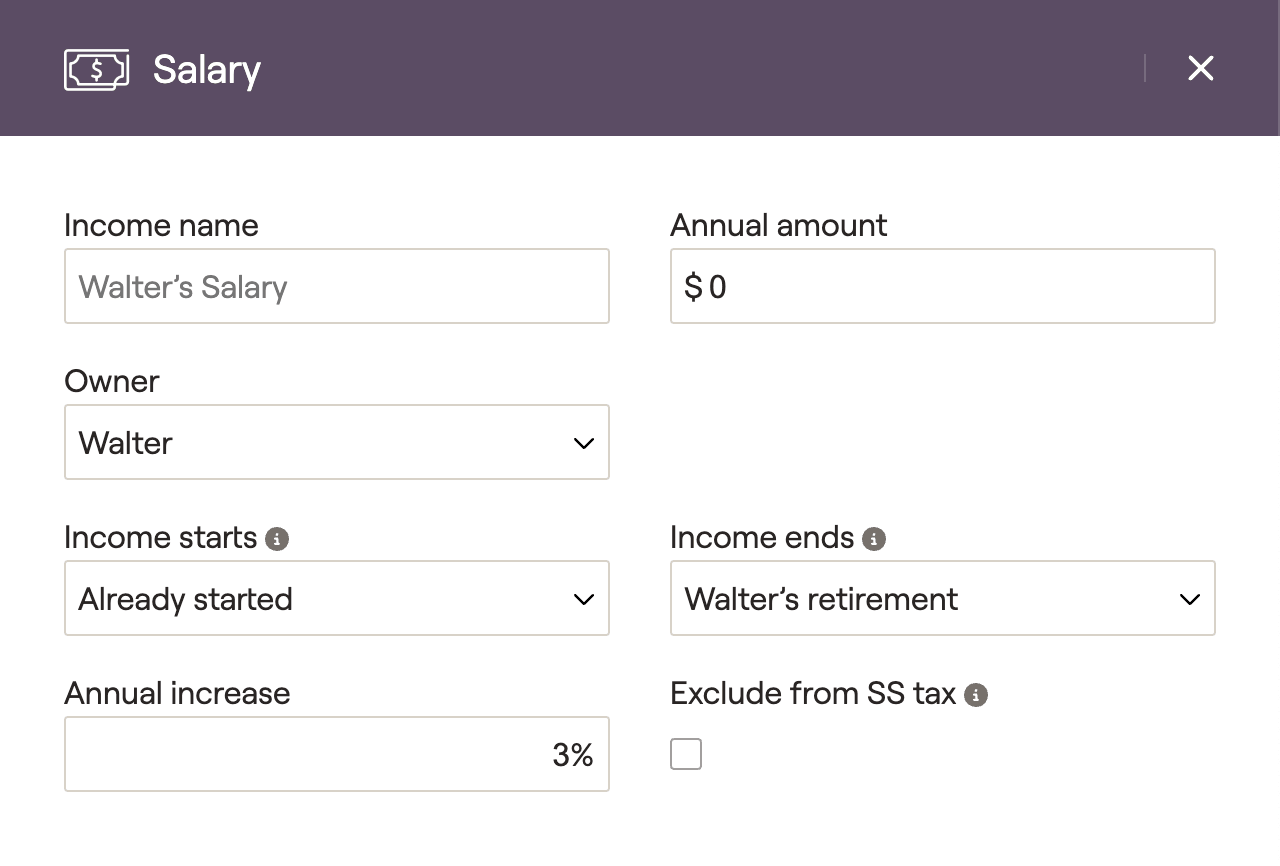Click the Exclude from SS tax label
The height and width of the screenshot is (866, 1280).
pos(813,693)
